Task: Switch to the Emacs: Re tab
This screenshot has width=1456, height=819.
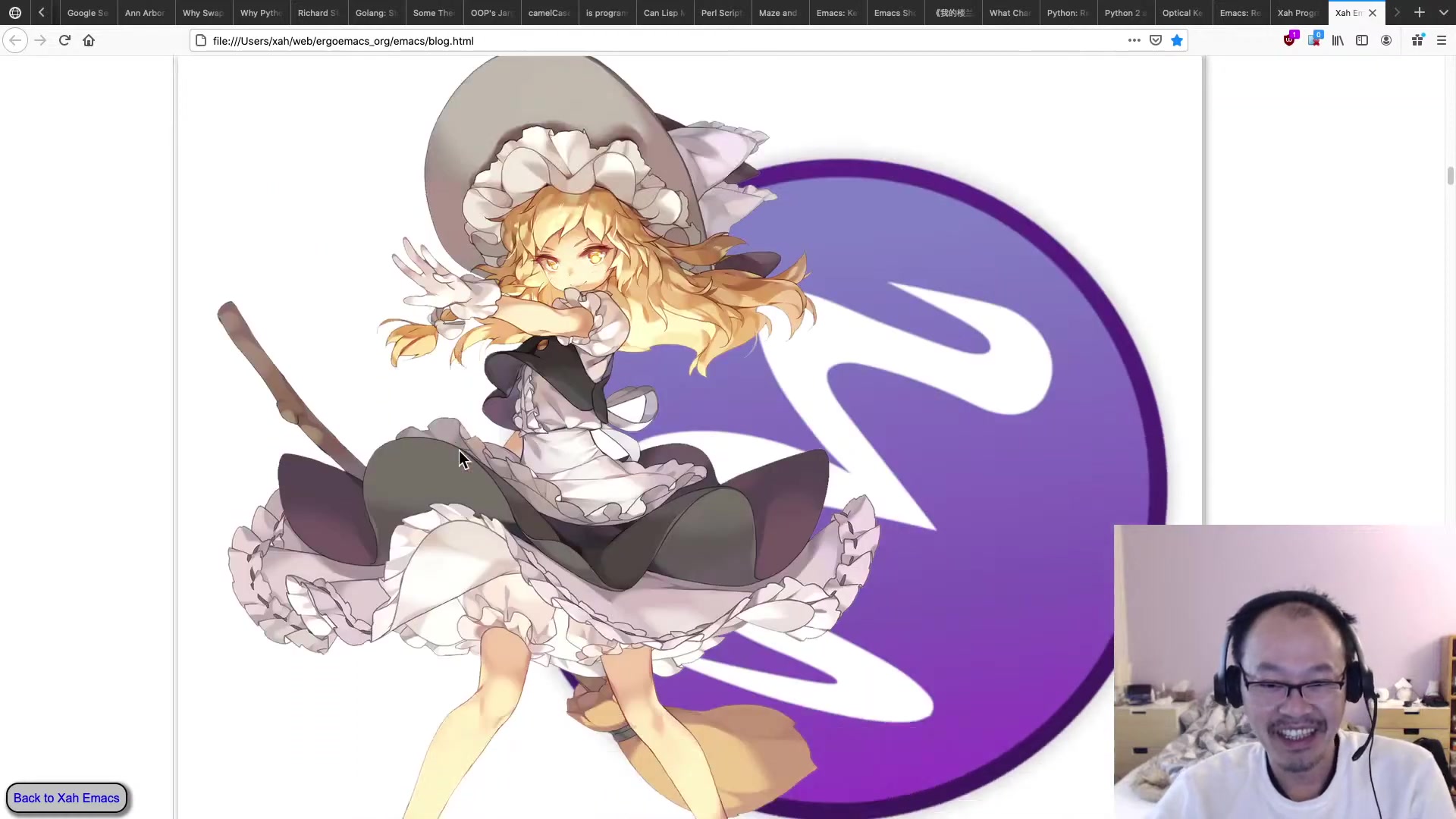Action: click(1241, 13)
